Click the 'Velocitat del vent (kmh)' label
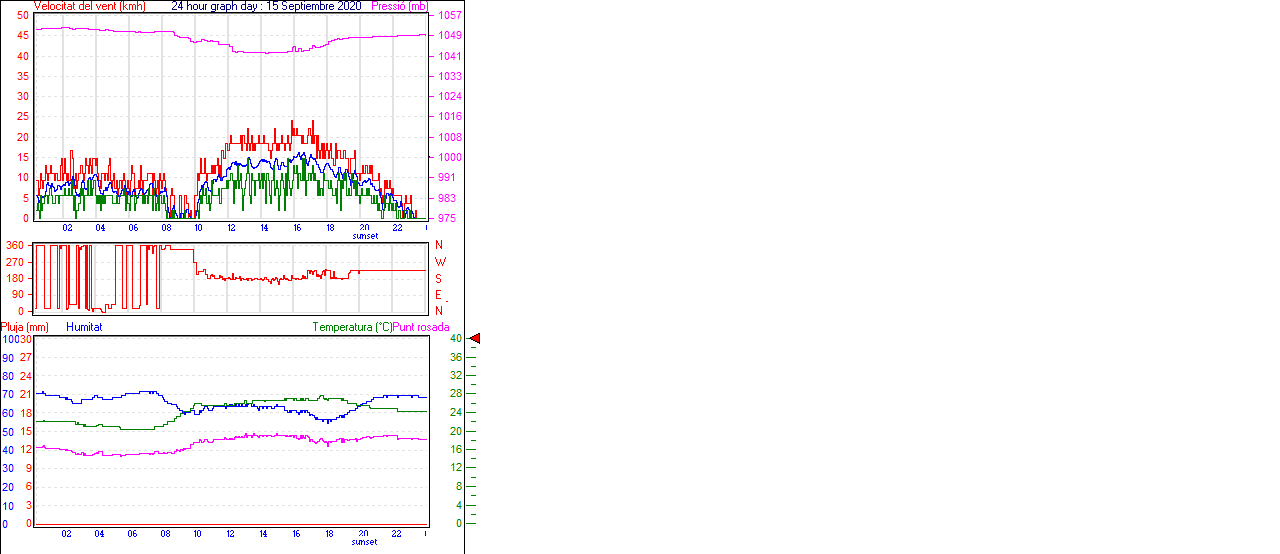1280x554 pixels. (90, 6)
